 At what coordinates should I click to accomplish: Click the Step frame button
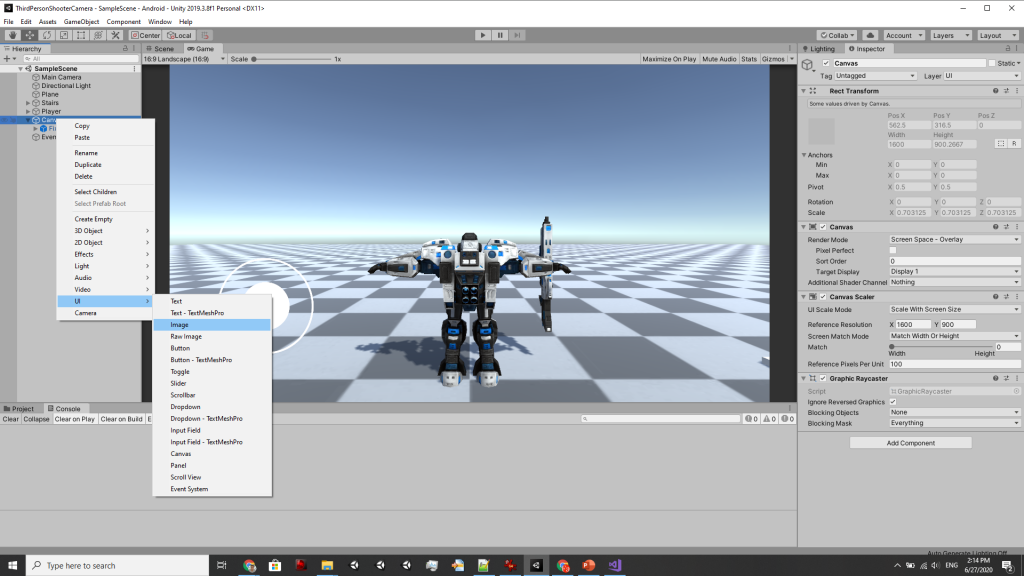(517, 35)
